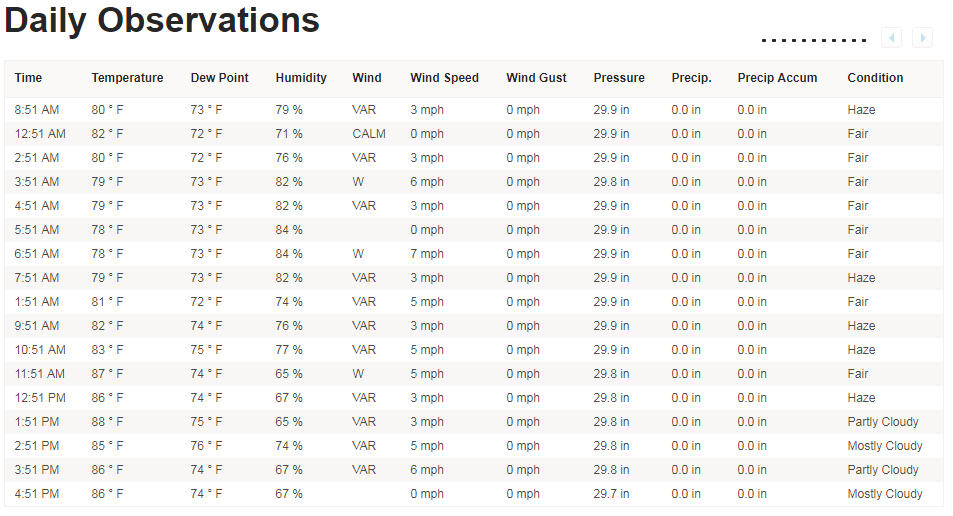Viewport: 953px width, 516px height.
Task: Click the 88 °F temperature cell
Action: pyautogui.click(x=107, y=422)
